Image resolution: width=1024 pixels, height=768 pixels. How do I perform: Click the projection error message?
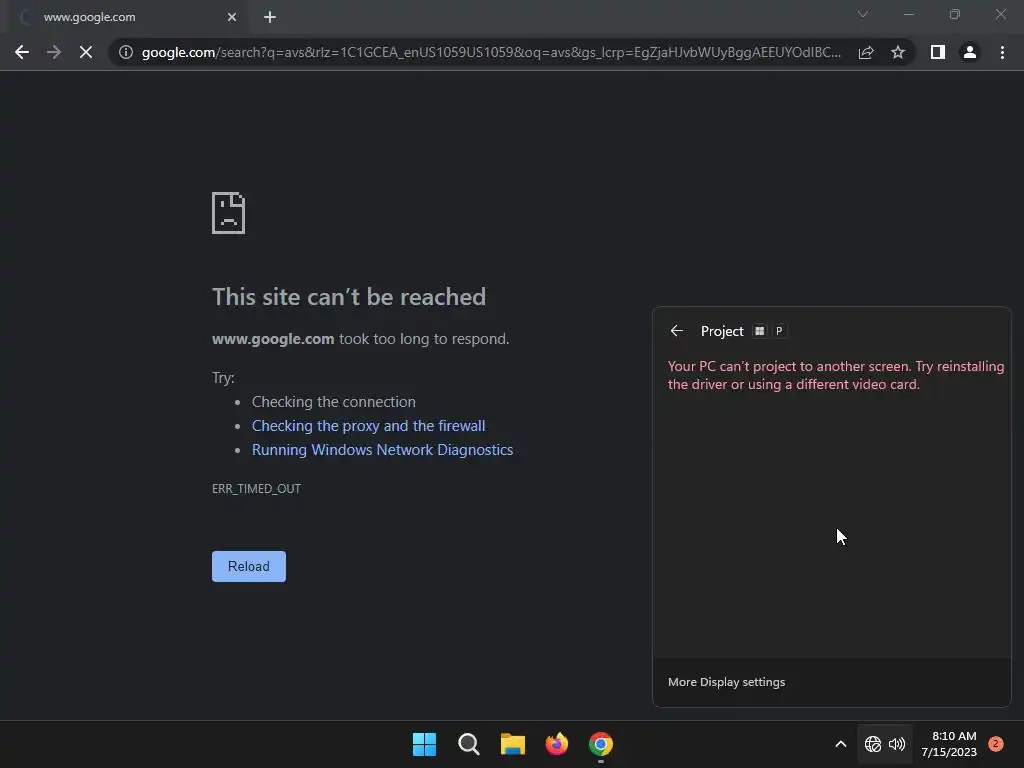[836, 375]
